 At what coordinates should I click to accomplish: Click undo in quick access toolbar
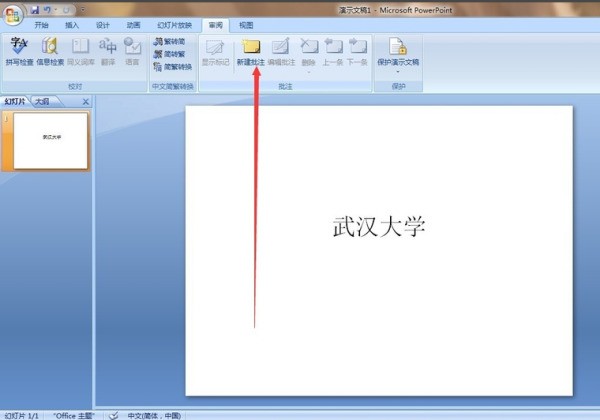click(x=47, y=9)
